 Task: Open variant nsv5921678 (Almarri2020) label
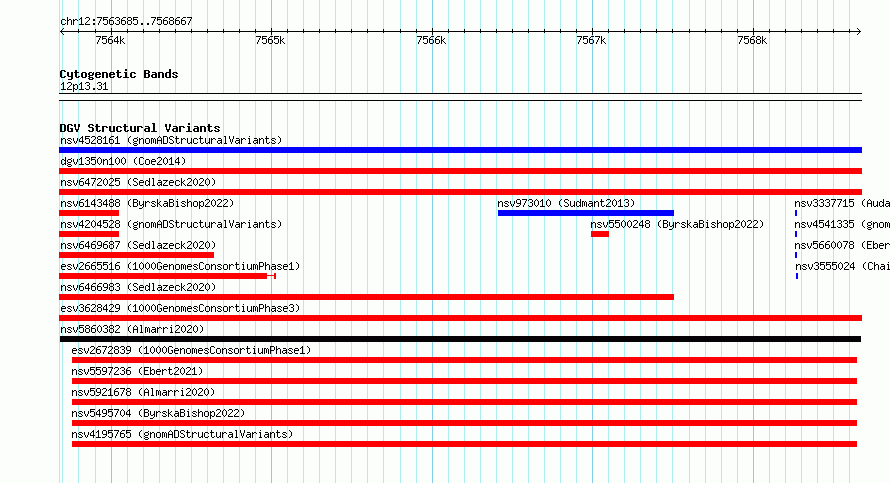[x=143, y=392]
